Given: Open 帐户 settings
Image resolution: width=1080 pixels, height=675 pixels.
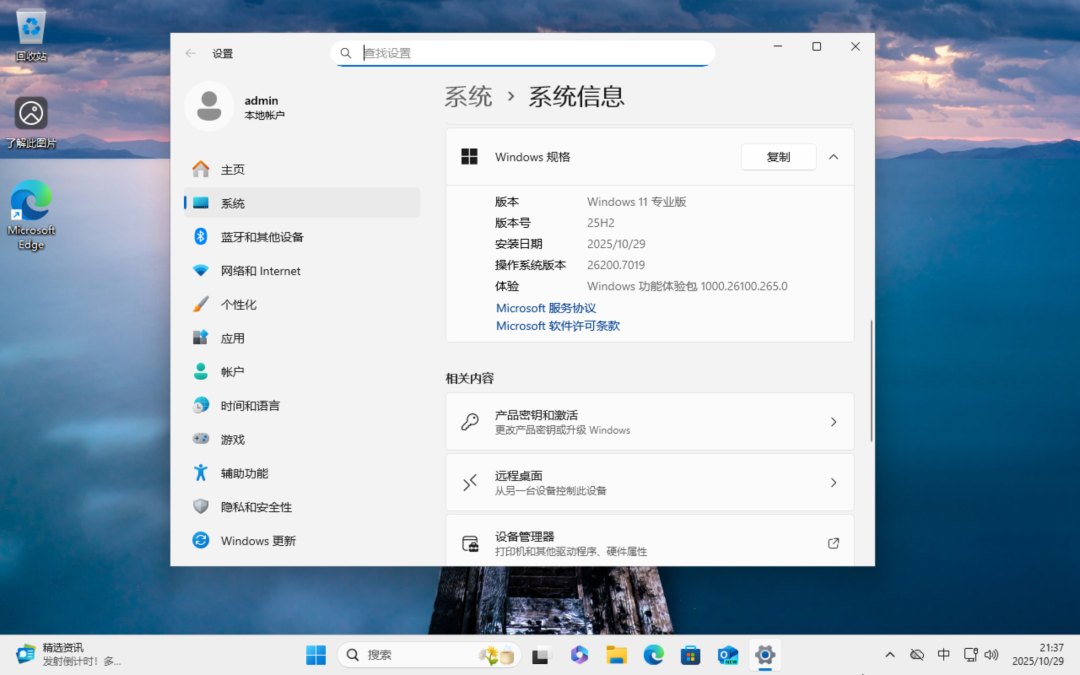Looking at the screenshot, I should coord(302,372).
